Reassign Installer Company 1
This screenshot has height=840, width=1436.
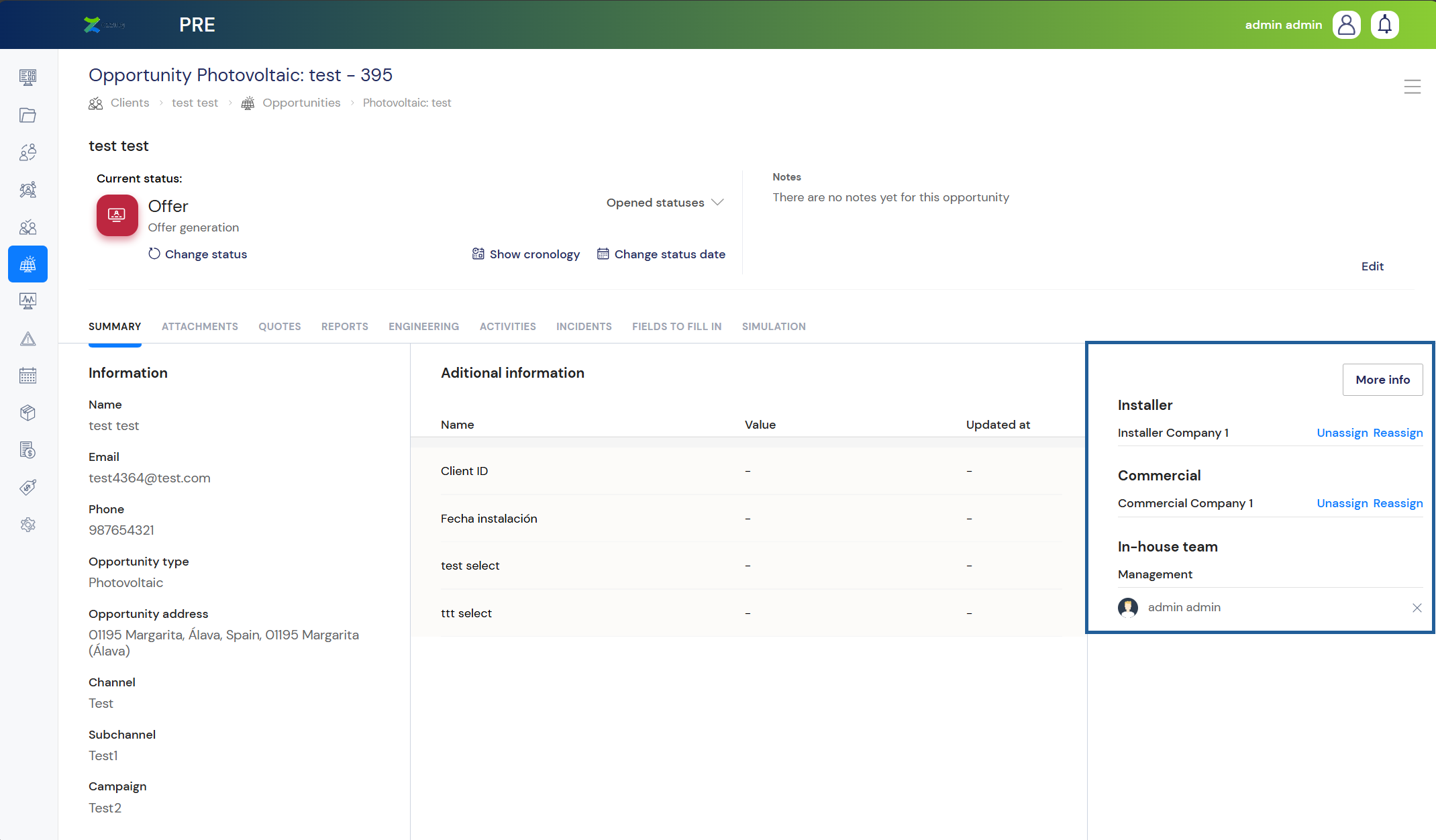tap(1398, 433)
